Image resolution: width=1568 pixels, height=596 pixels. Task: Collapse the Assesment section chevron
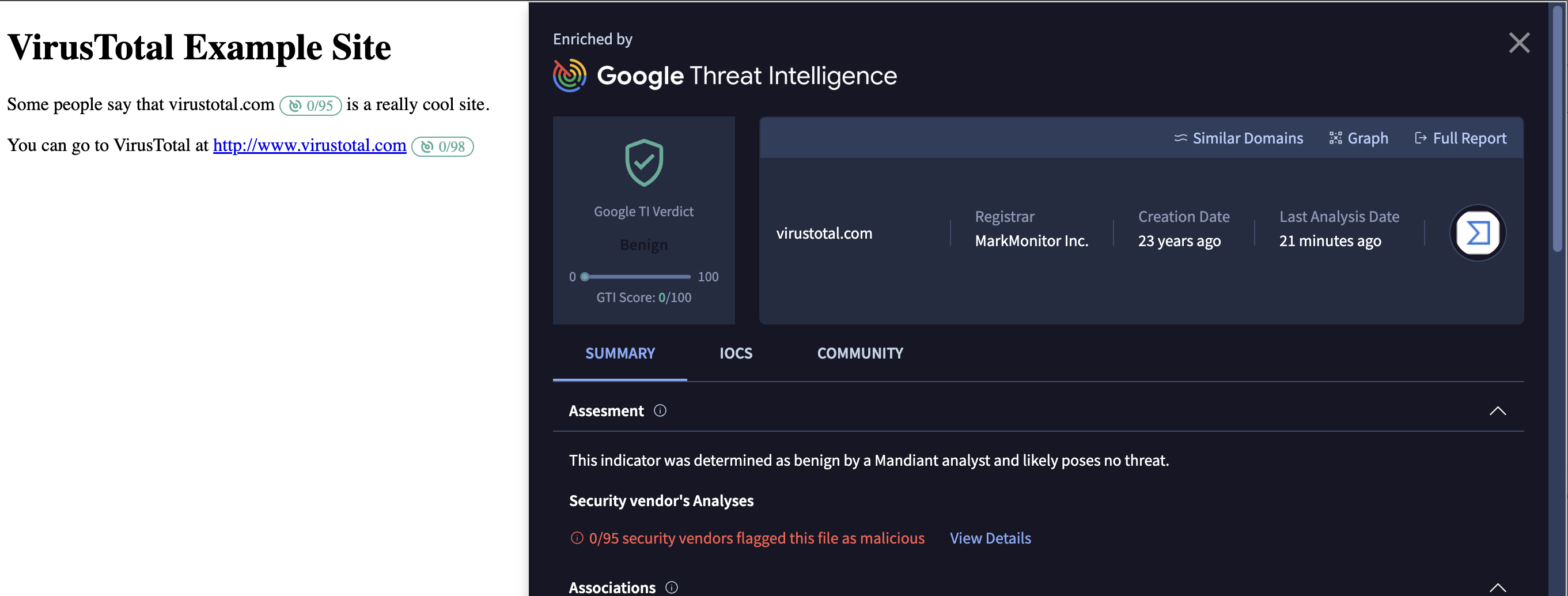(1497, 411)
